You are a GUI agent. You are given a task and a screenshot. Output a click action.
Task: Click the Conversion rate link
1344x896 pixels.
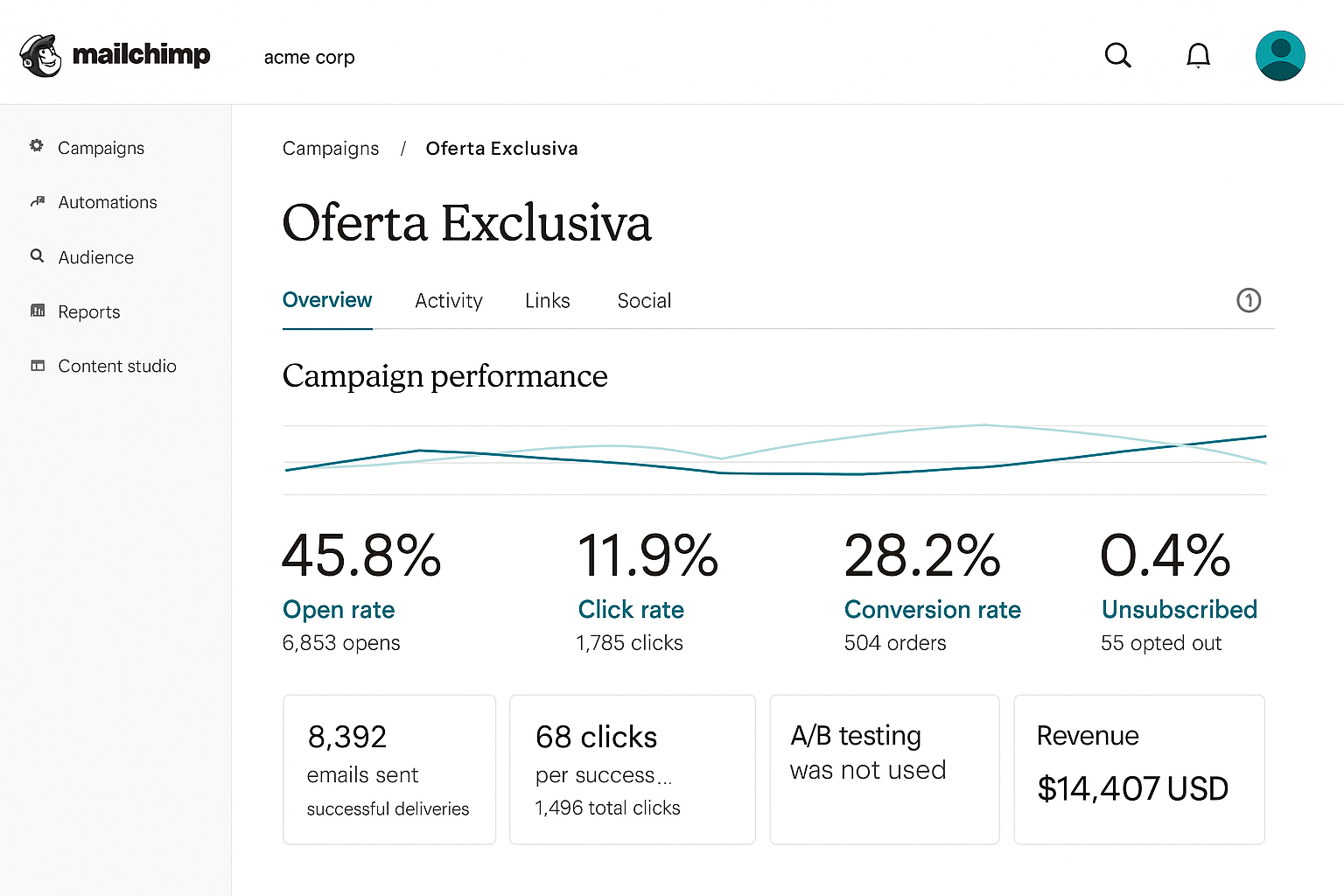pos(932,609)
